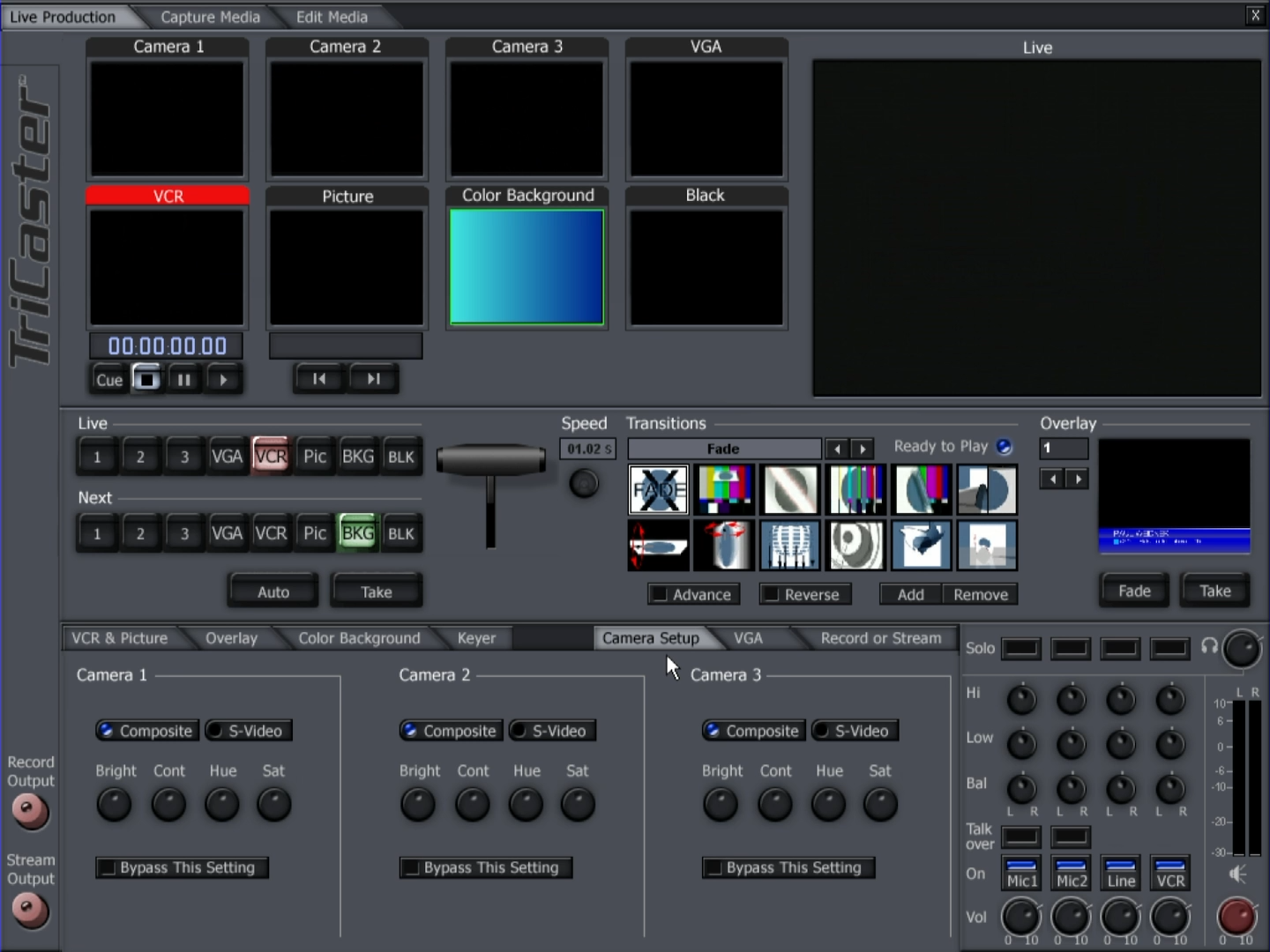Step overlay selection backward

[x=1052, y=479]
